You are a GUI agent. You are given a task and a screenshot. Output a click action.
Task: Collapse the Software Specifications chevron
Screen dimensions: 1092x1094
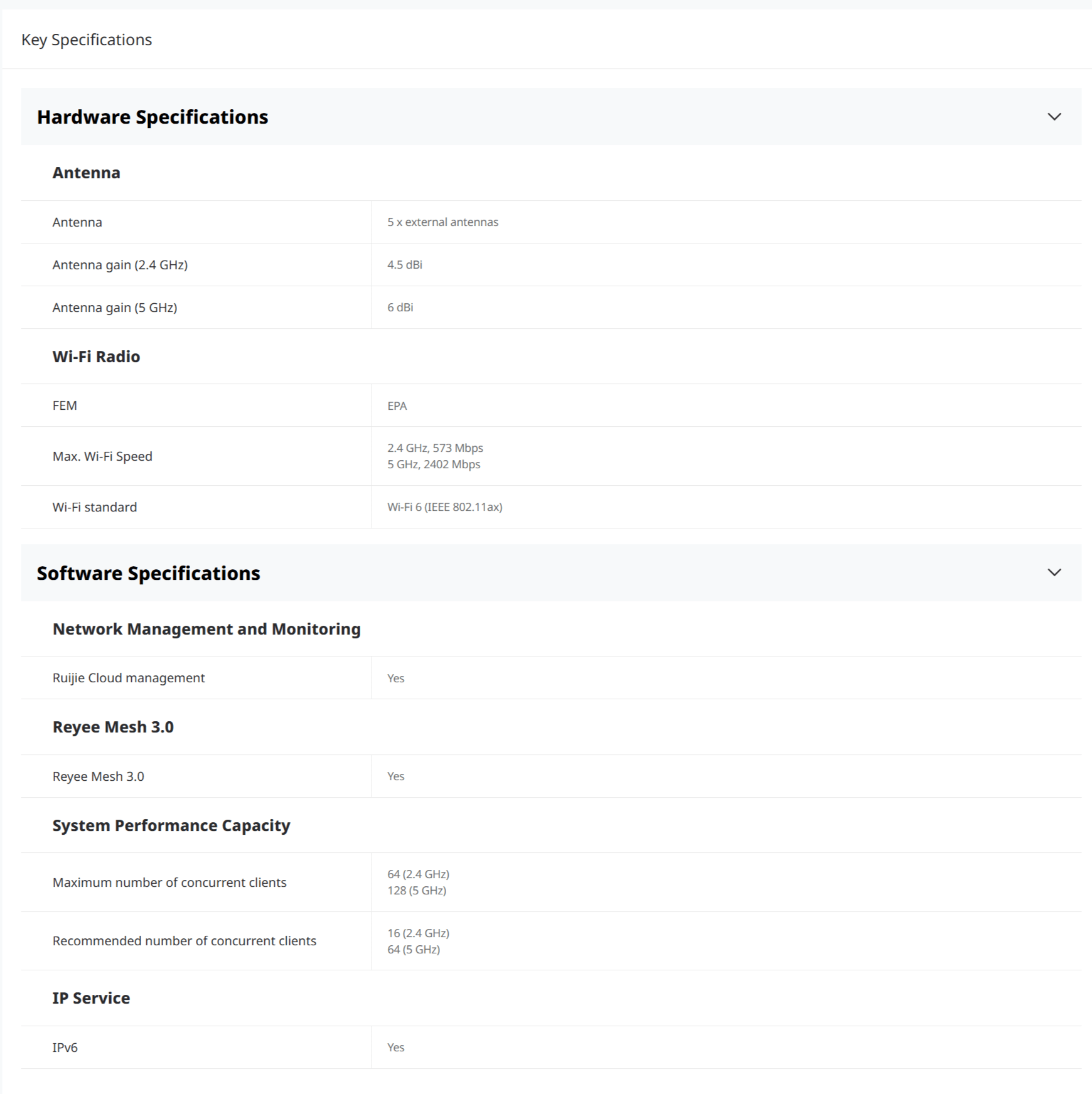pos(1054,572)
